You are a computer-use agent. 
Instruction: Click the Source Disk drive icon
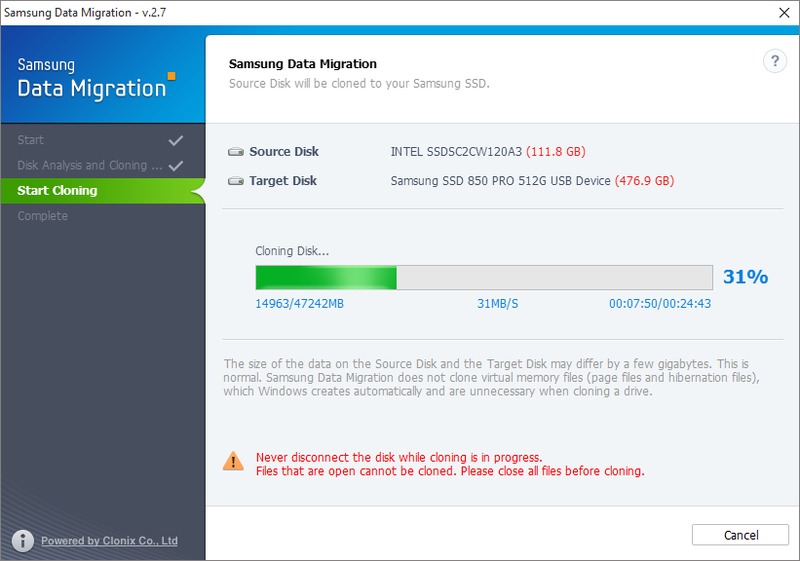pyautogui.click(x=236, y=152)
